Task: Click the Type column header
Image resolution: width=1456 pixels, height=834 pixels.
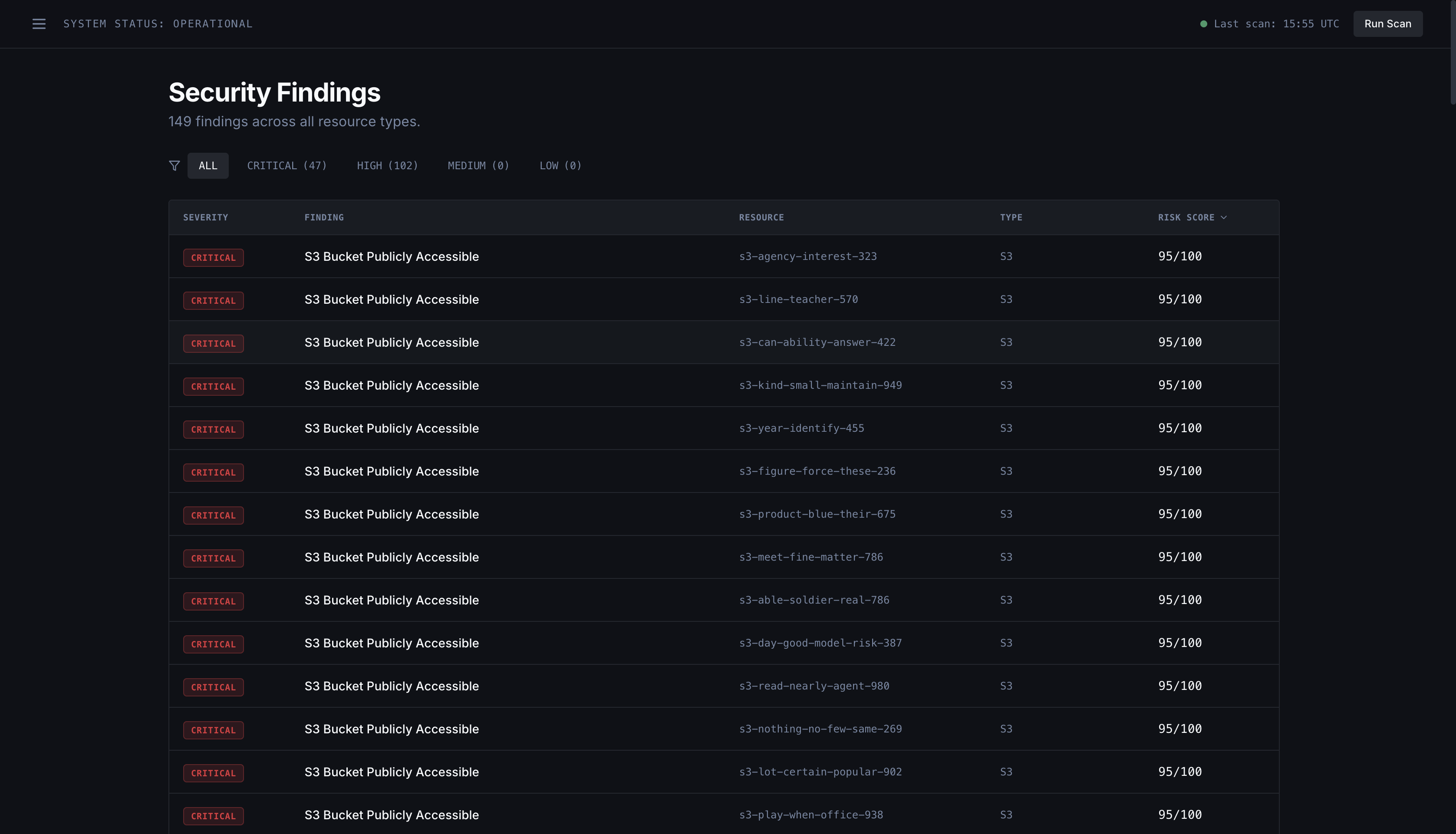Action: [x=1011, y=218]
